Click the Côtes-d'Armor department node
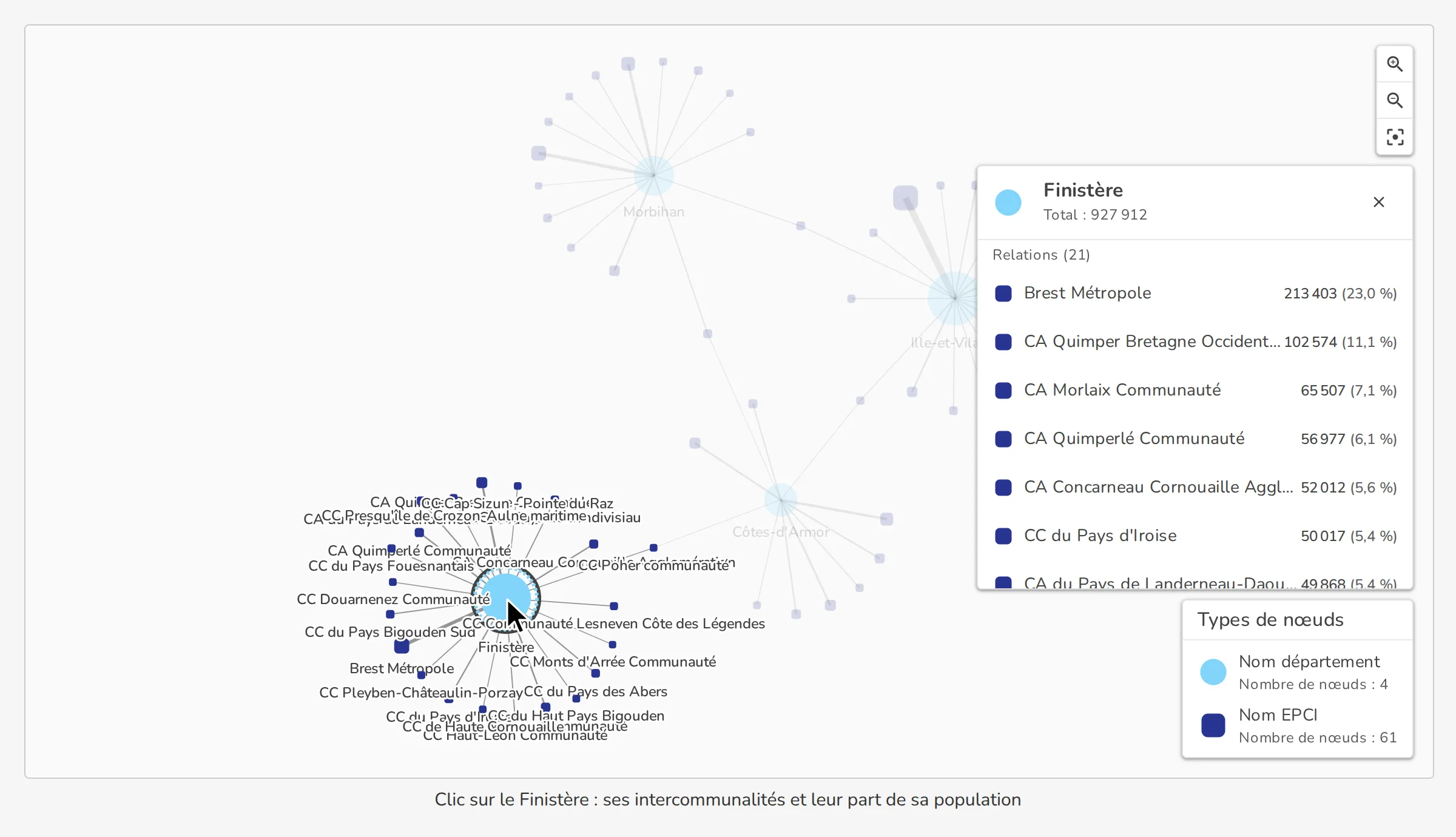The height and width of the screenshot is (837, 1456). coord(781,500)
